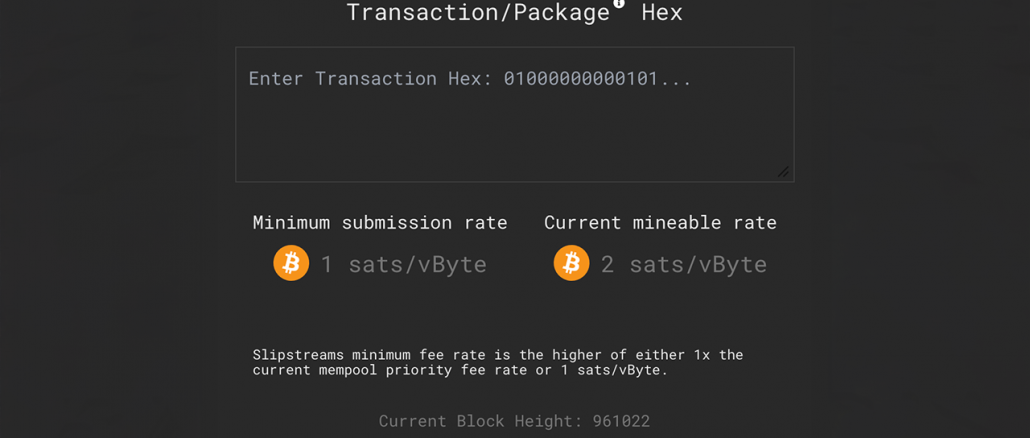
Task: Click the 'Current Block Height' text
Action: coord(482,421)
